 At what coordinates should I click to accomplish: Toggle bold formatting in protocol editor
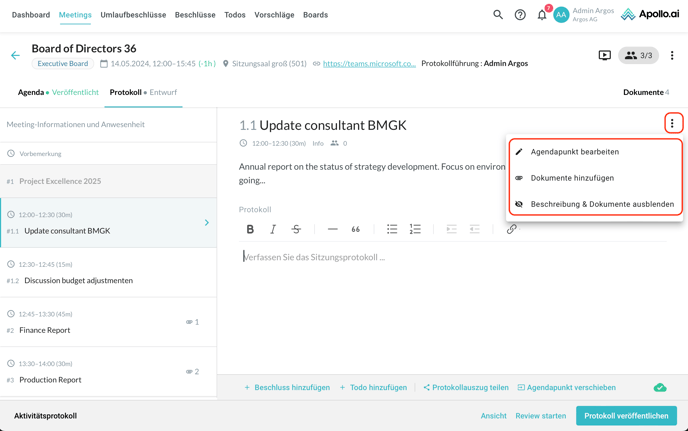tap(250, 229)
